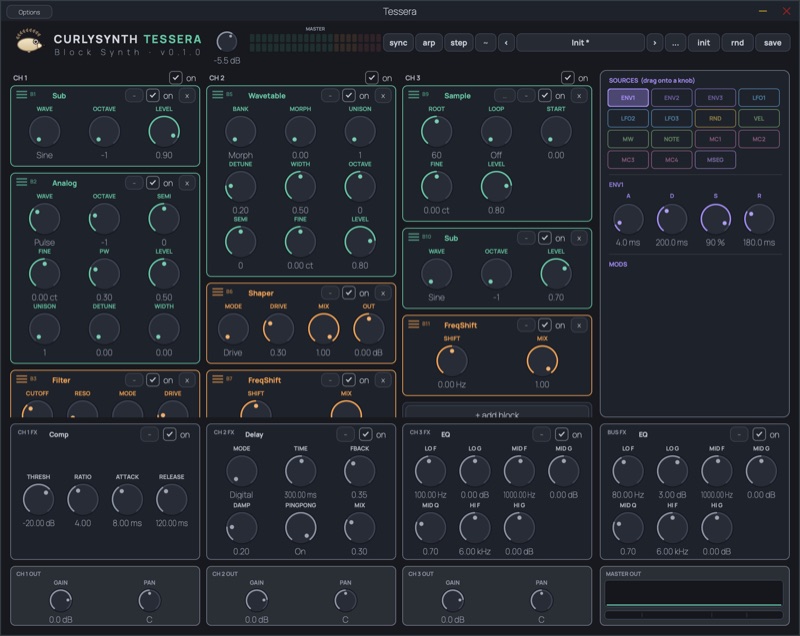Remove the Sample block via x icon
The width and height of the screenshot is (800, 636).
579,95
